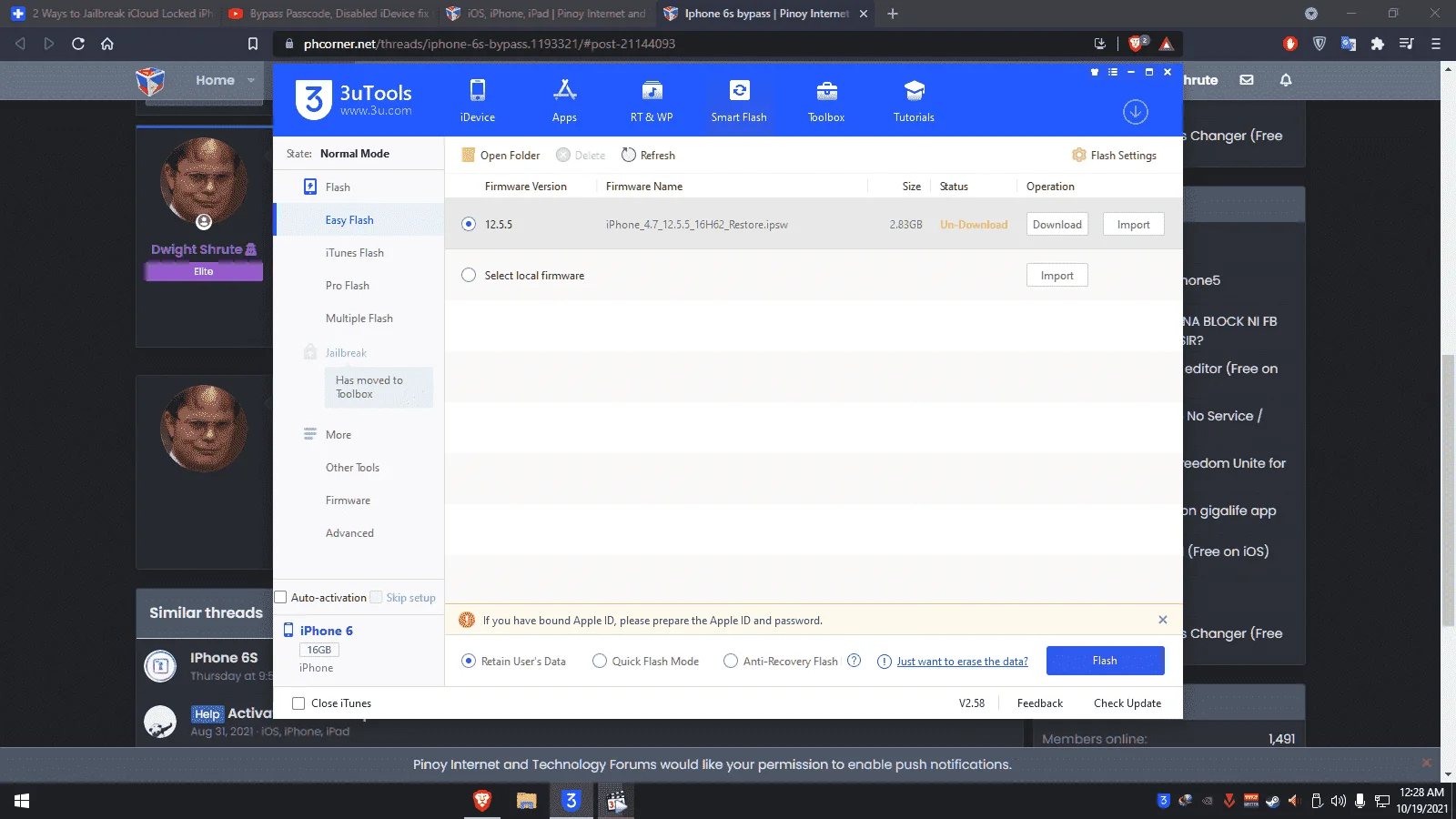Click the skin (shirt) icon in 3uTools title bar
This screenshot has height=819, width=1456.
point(1095,72)
